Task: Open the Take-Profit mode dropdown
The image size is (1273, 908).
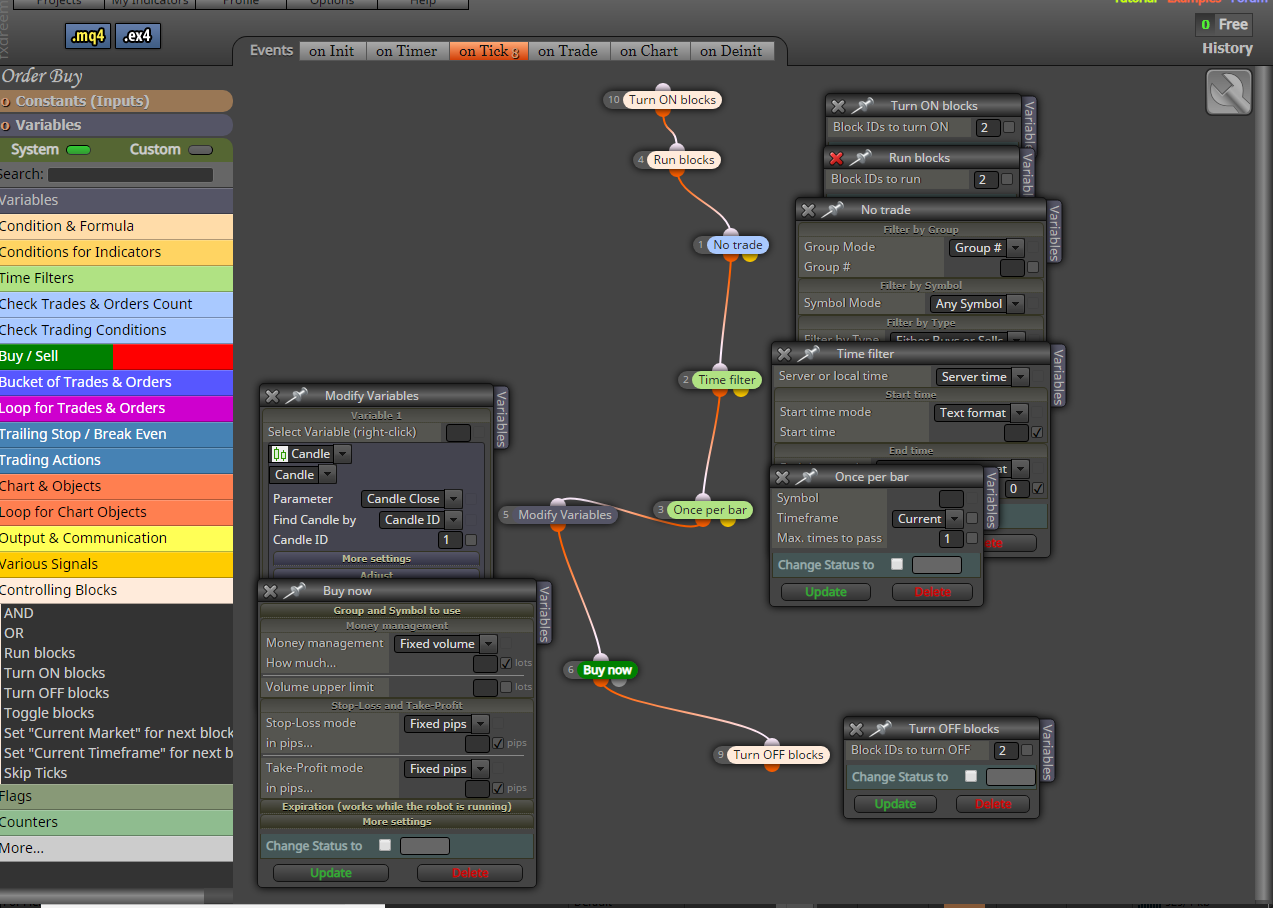Action: click(x=447, y=769)
